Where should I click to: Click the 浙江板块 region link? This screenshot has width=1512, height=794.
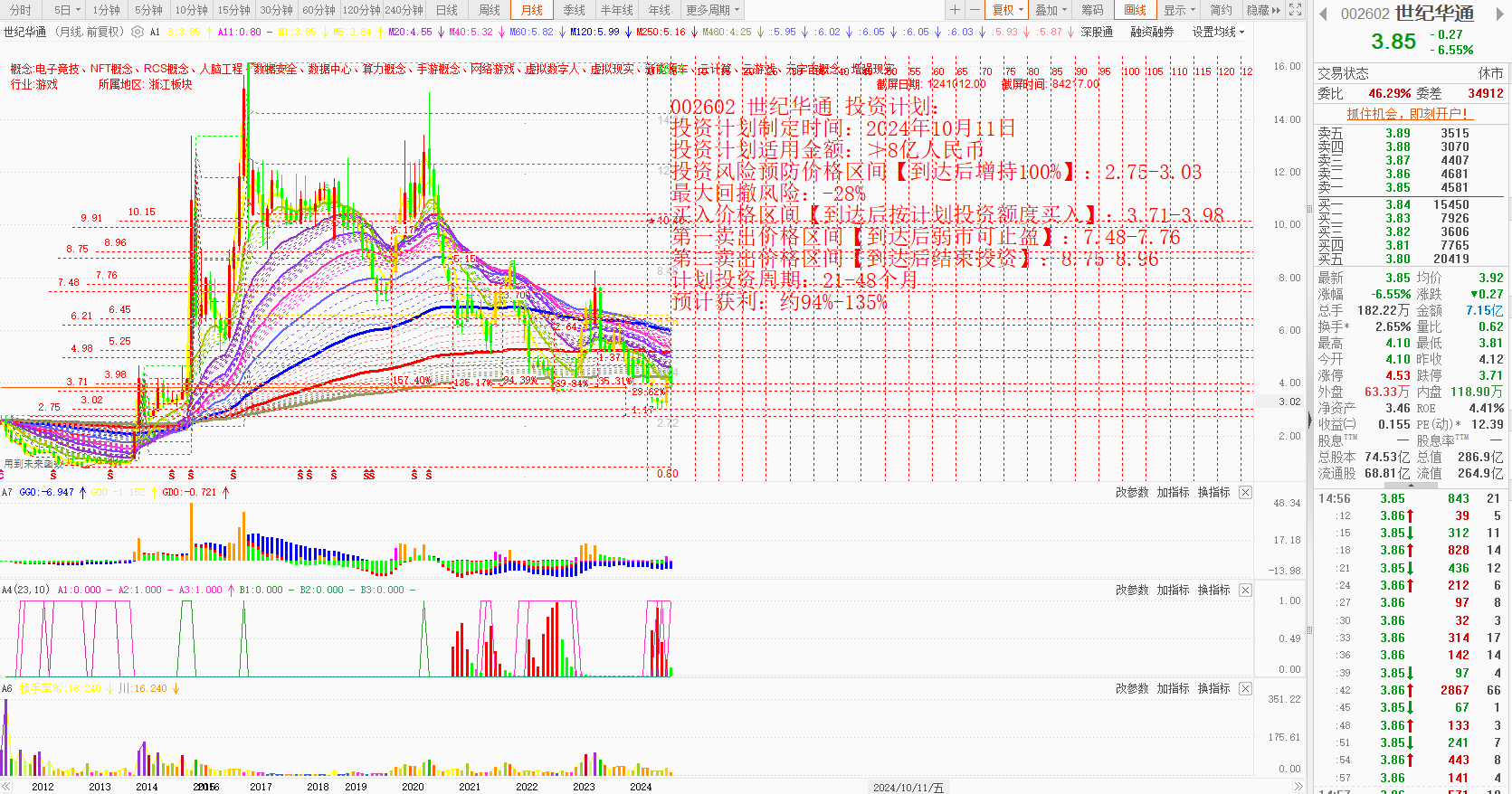click(x=171, y=84)
